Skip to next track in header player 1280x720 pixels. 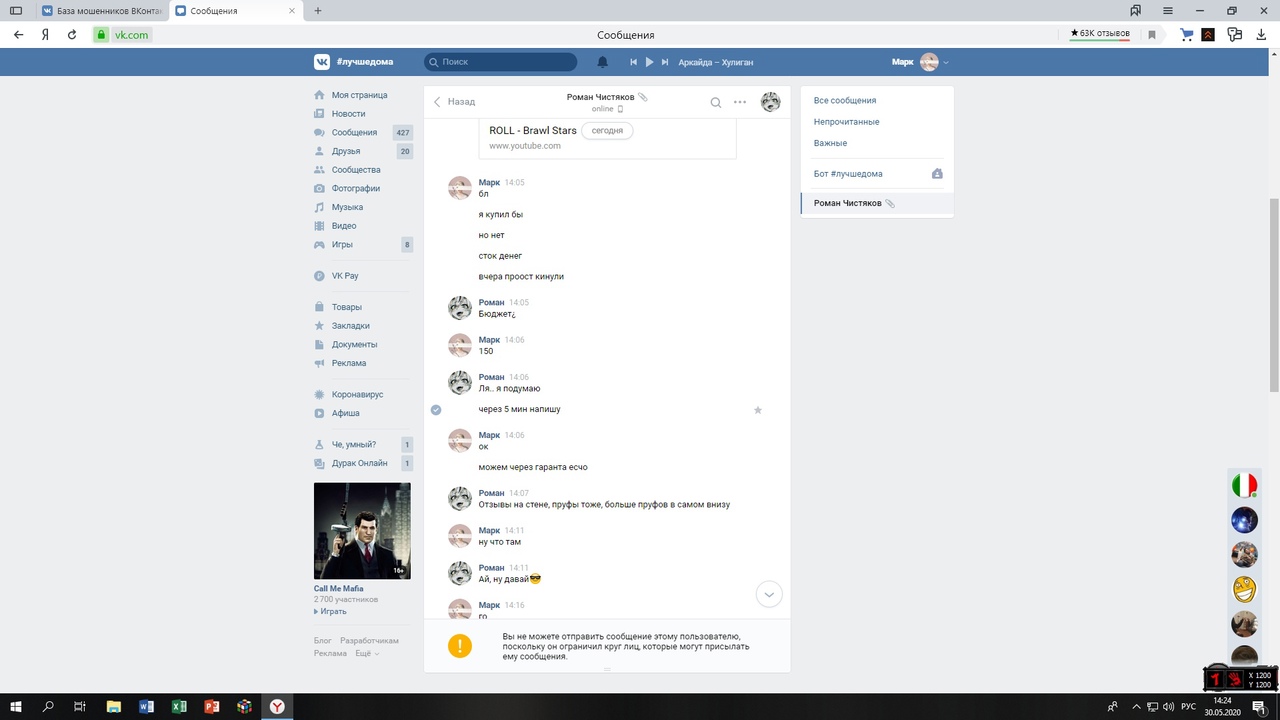point(665,62)
